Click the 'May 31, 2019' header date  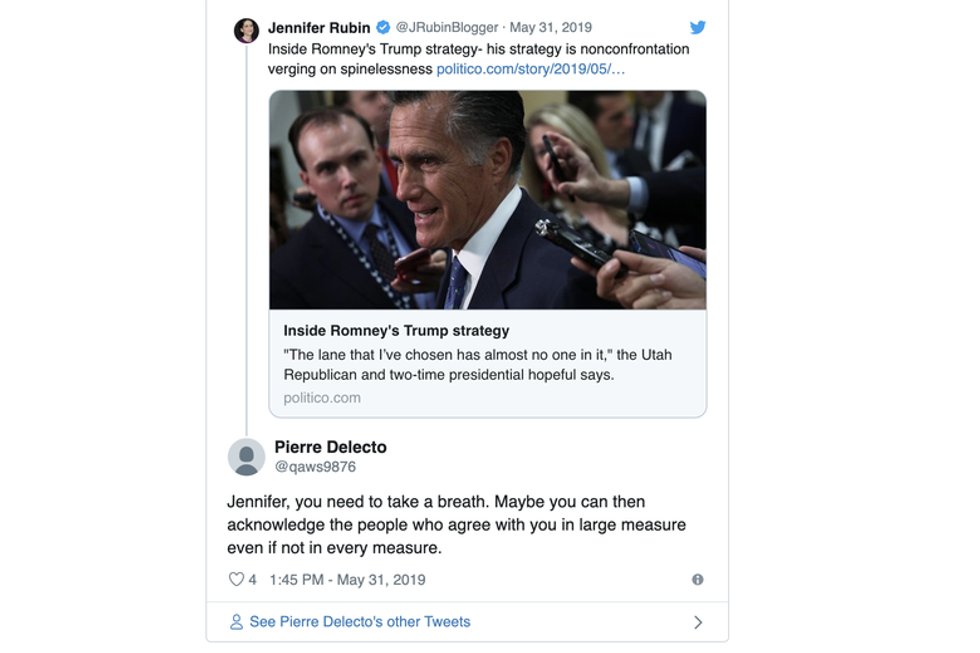coord(551,28)
